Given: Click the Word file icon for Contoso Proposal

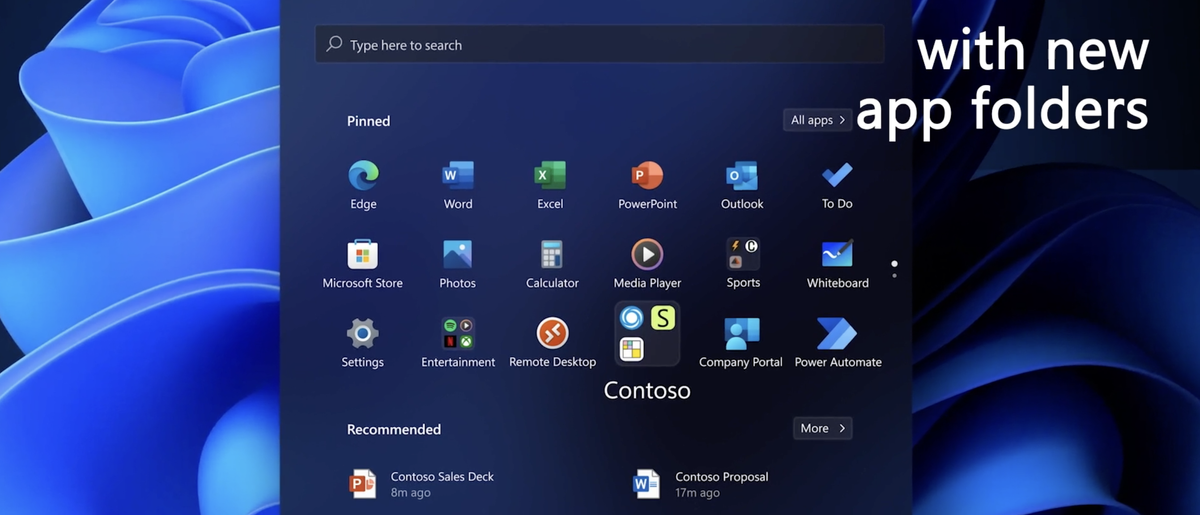Looking at the screenshot, I should (x=647, y=484).
